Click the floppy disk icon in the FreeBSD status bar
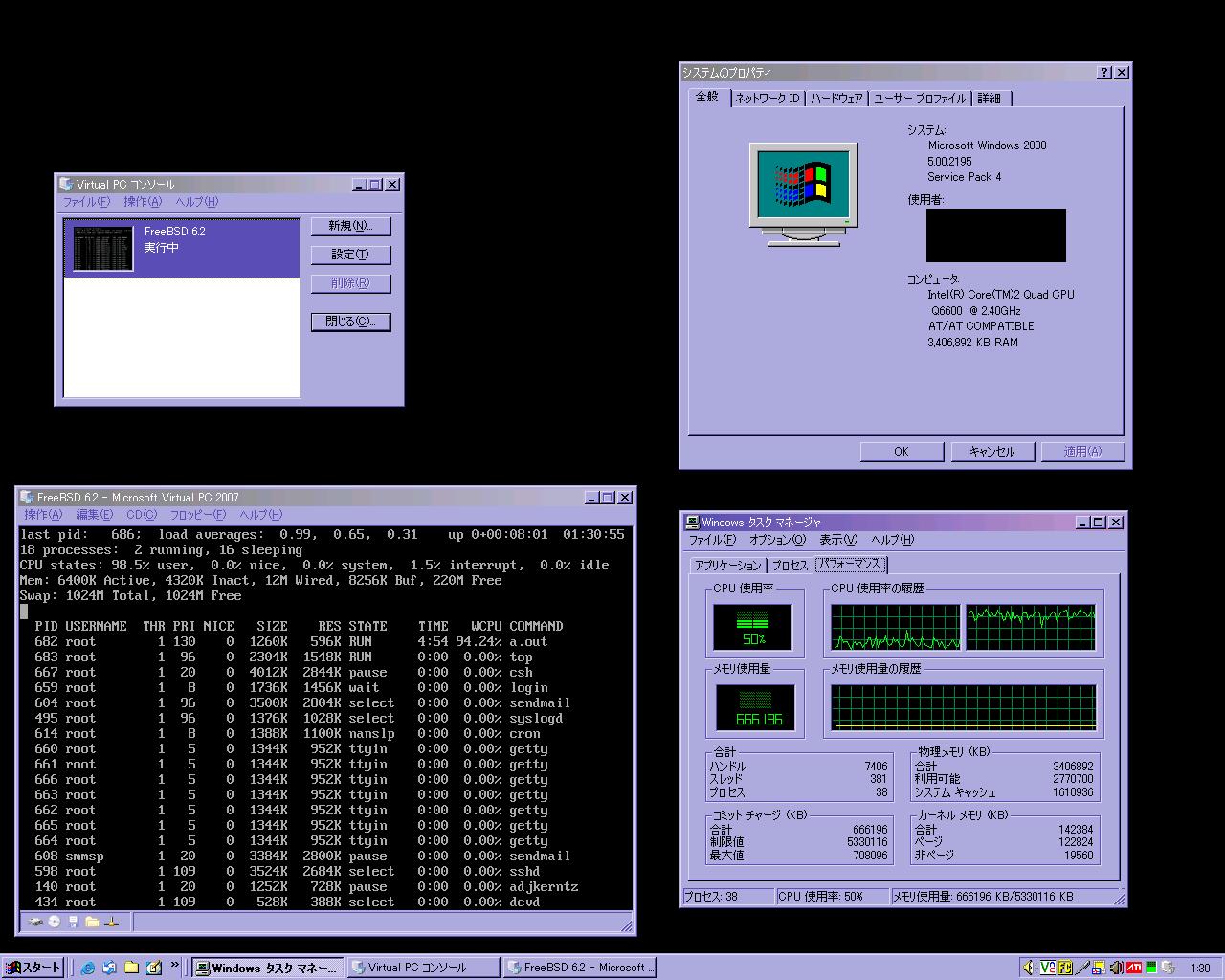1225x980 pixels. point(73,922)
